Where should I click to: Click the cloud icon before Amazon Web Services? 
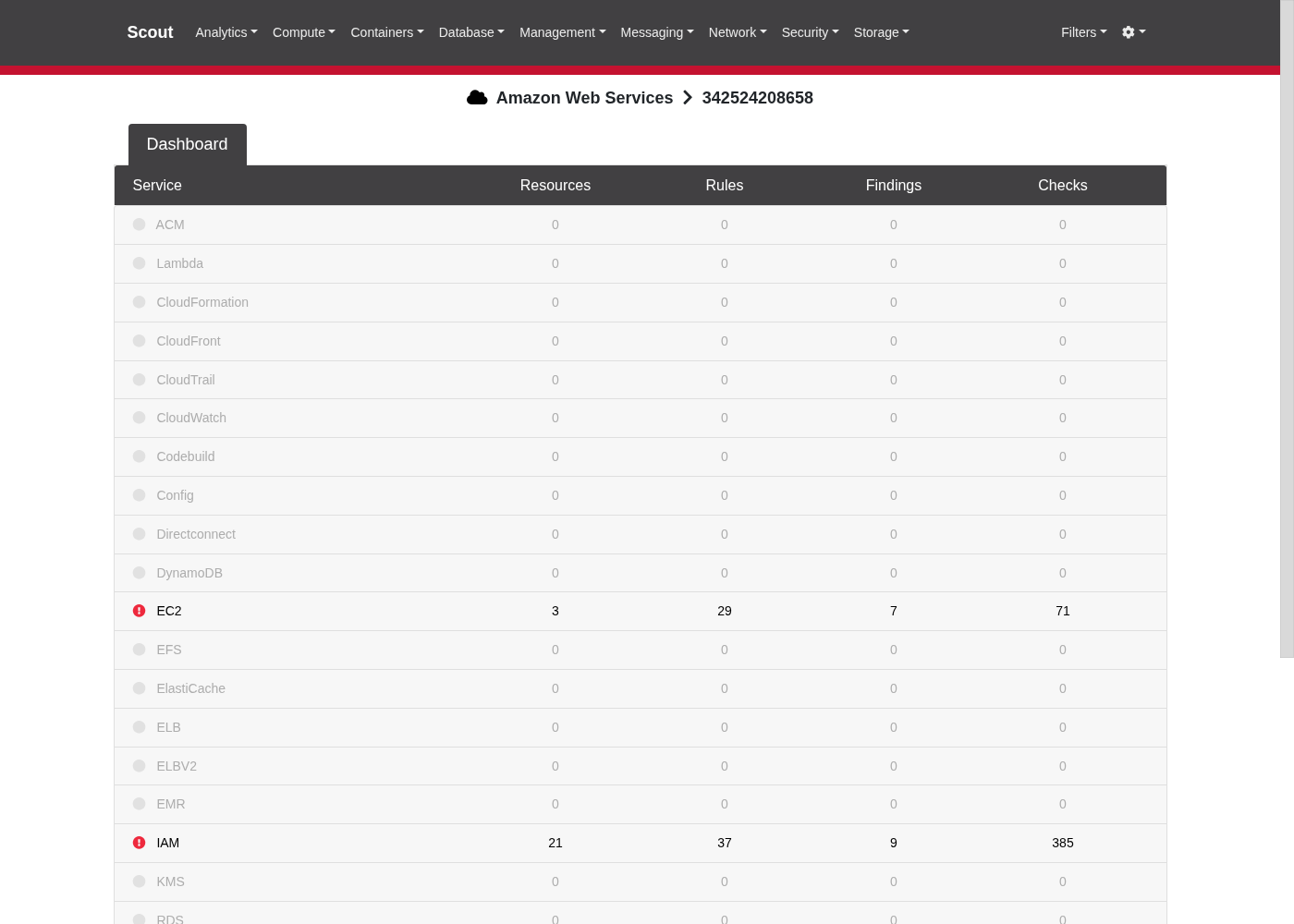[x=477, y=98]
